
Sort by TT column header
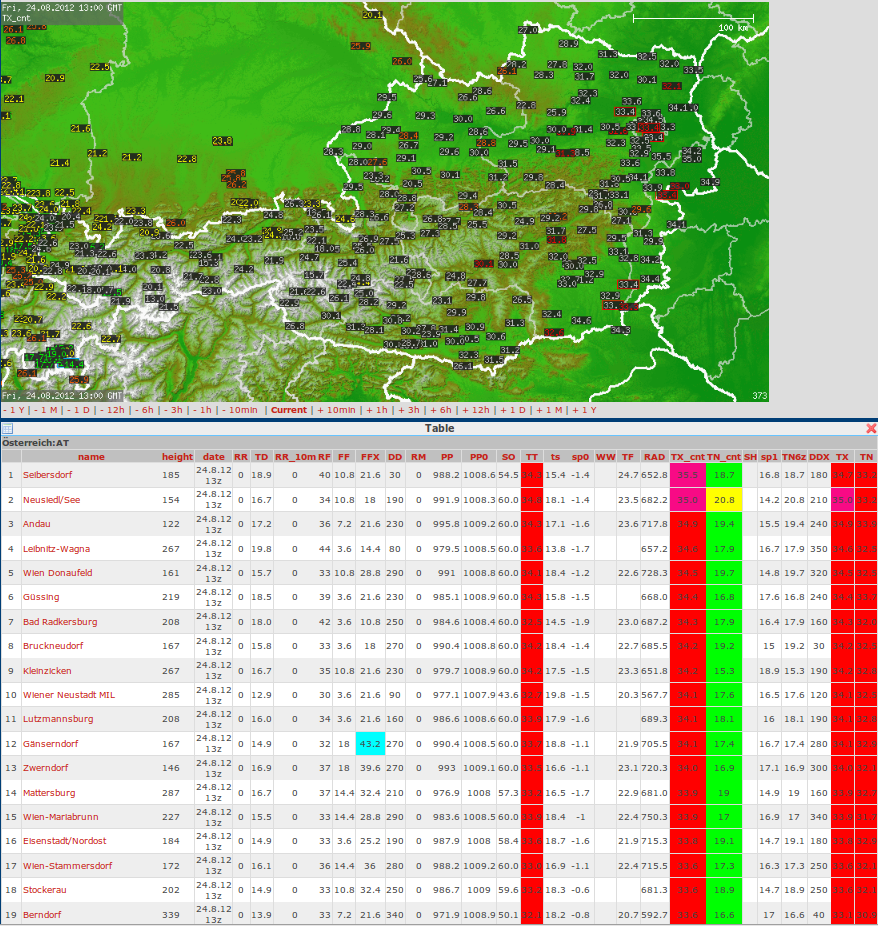pos(532,457)
